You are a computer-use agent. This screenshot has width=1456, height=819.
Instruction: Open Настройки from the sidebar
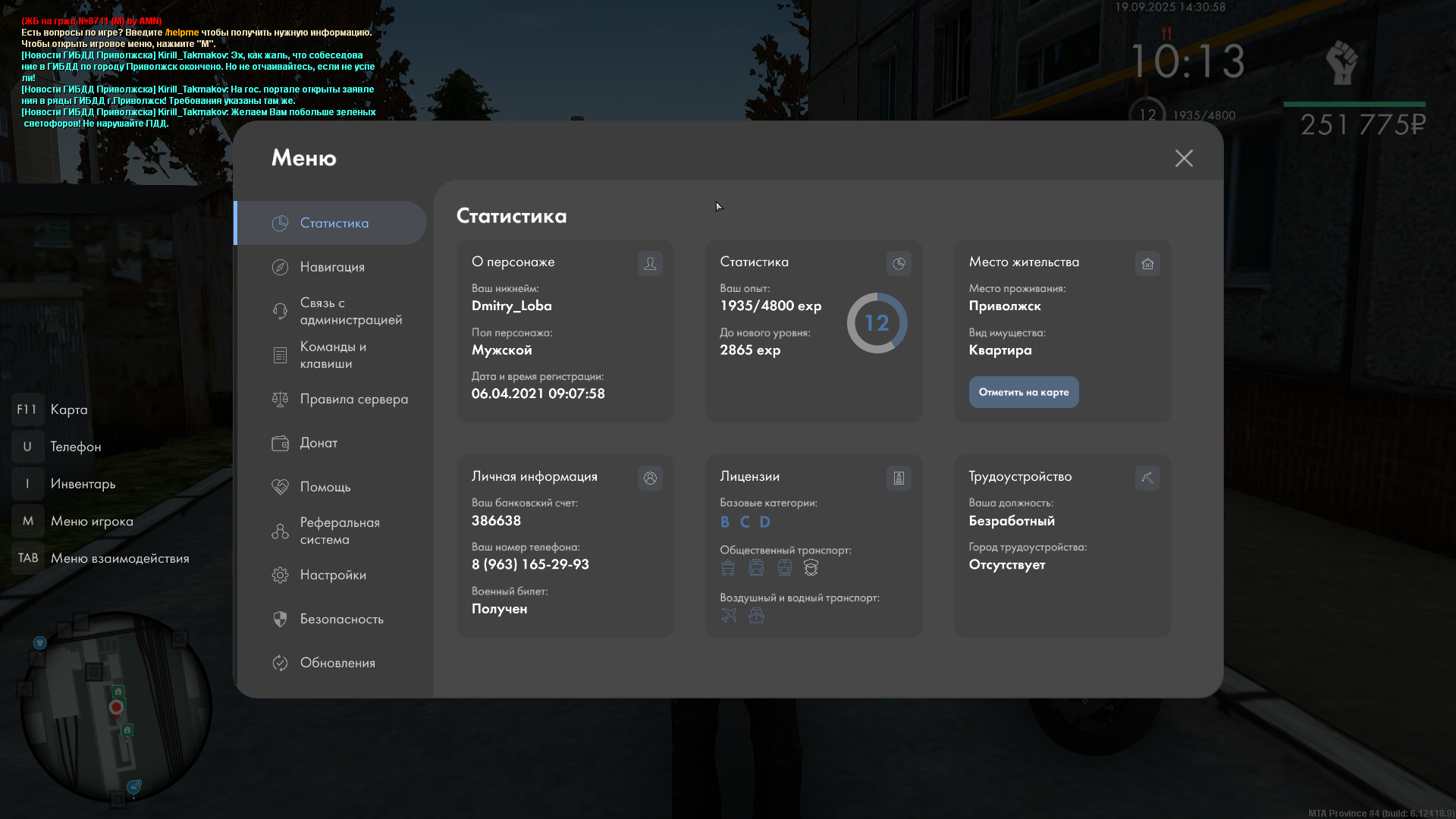[332, 575]
